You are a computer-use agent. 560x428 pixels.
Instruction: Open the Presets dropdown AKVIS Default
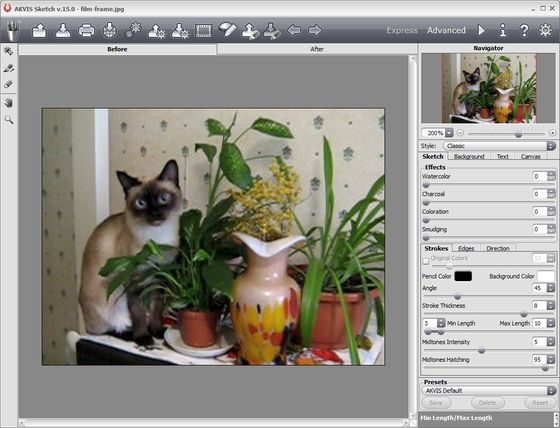(x=489, y=390)
